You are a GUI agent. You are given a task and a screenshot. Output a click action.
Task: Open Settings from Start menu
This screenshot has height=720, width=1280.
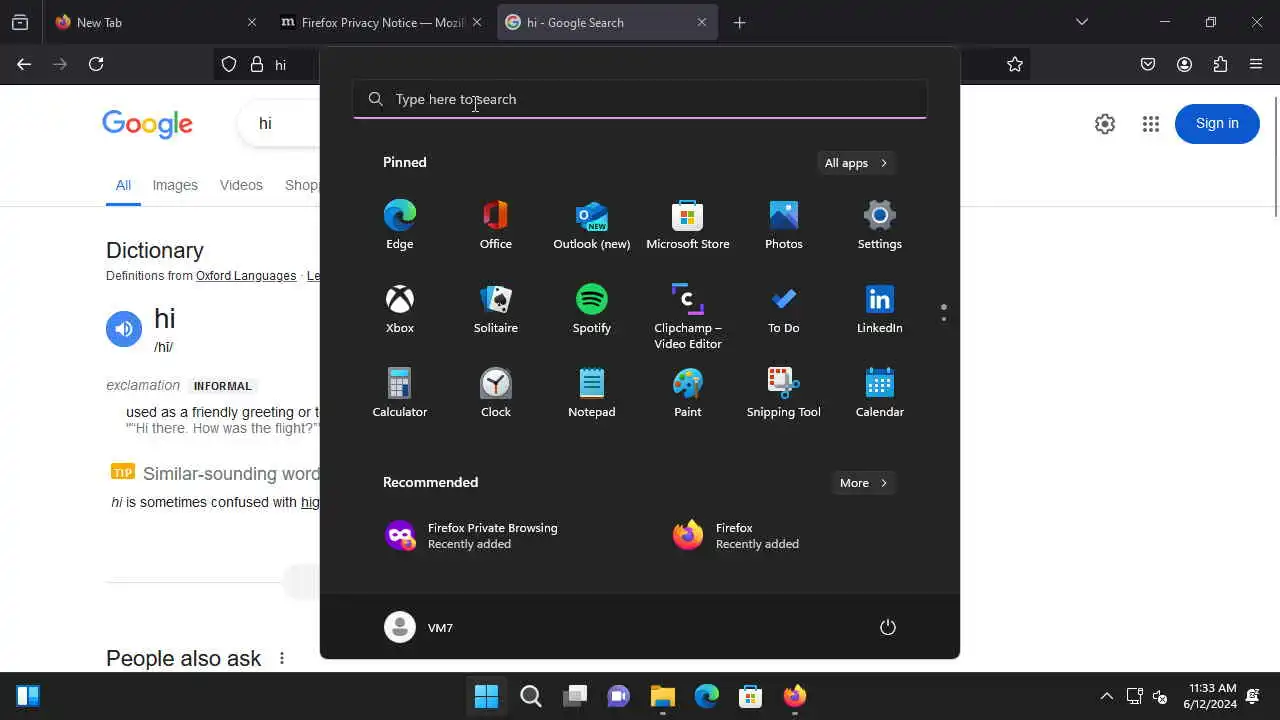pyautogui.click(x=880, y=225)
